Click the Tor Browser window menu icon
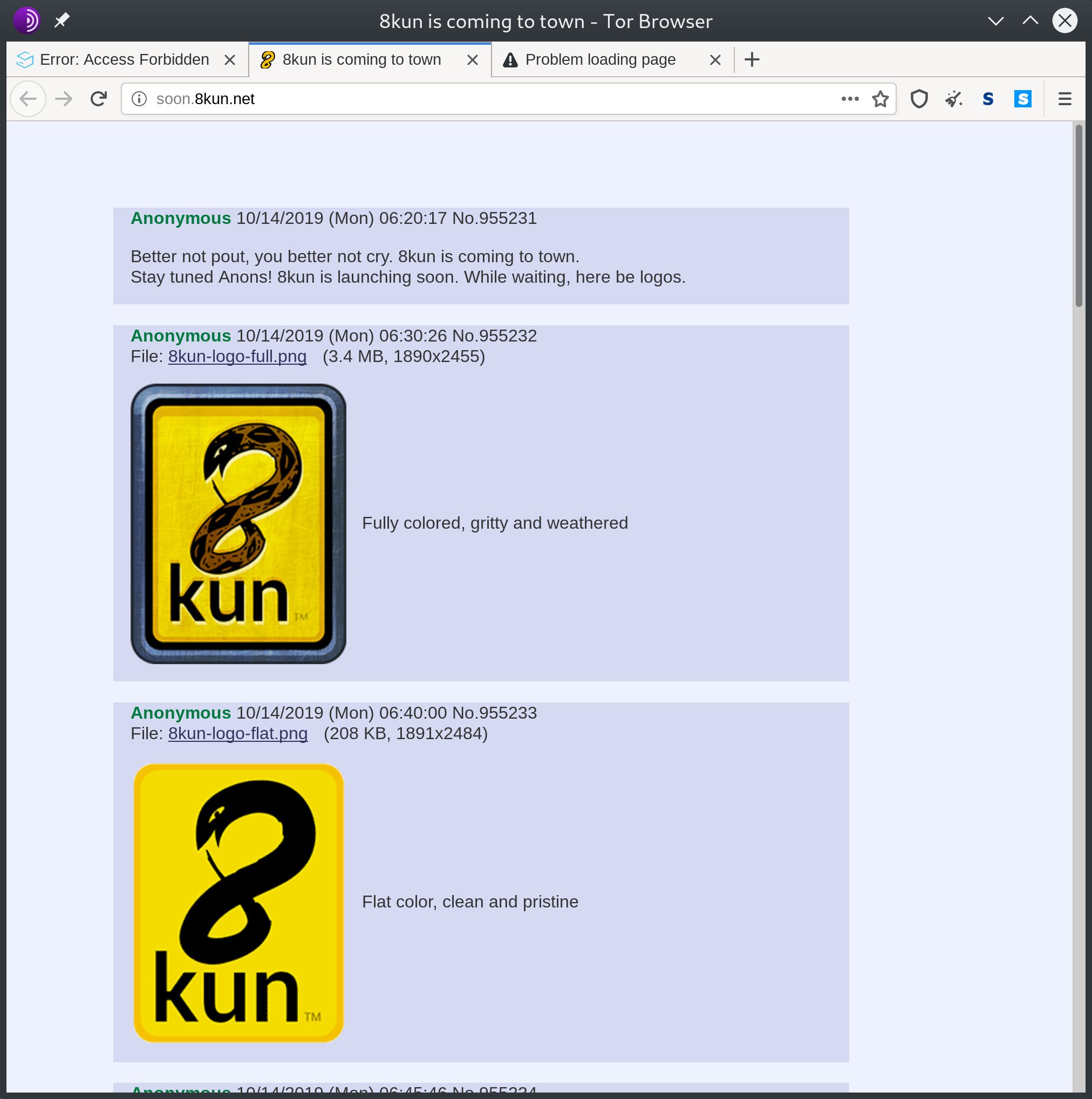 (x=27, y=21)
